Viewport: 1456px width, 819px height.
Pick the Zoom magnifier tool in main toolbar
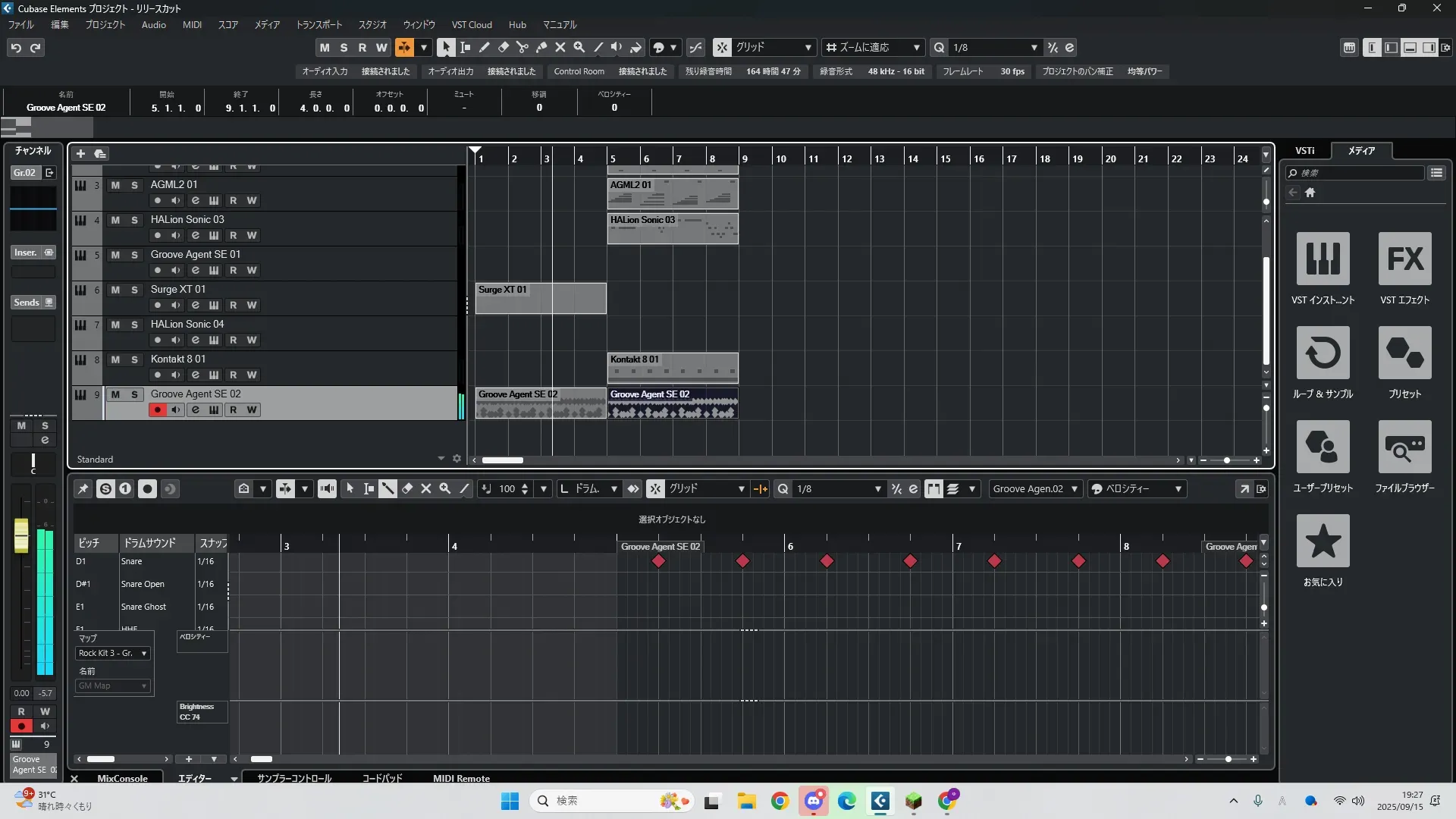[579, 47]
